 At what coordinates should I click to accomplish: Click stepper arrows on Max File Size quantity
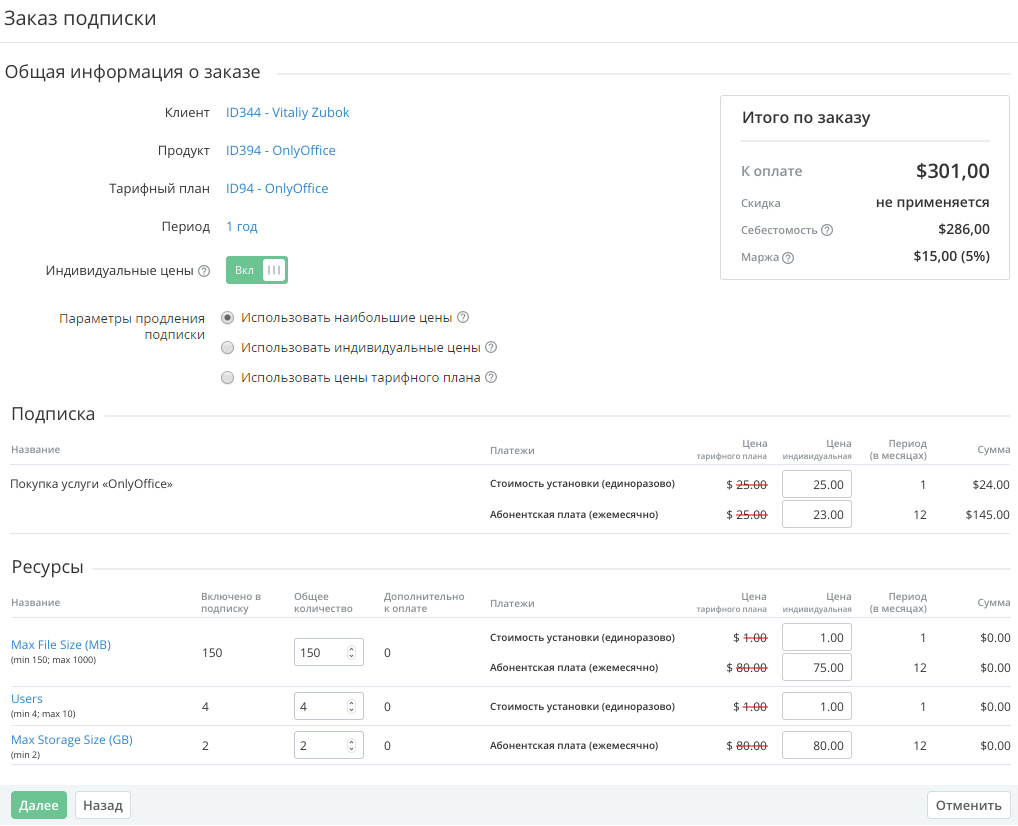(351, 653)
